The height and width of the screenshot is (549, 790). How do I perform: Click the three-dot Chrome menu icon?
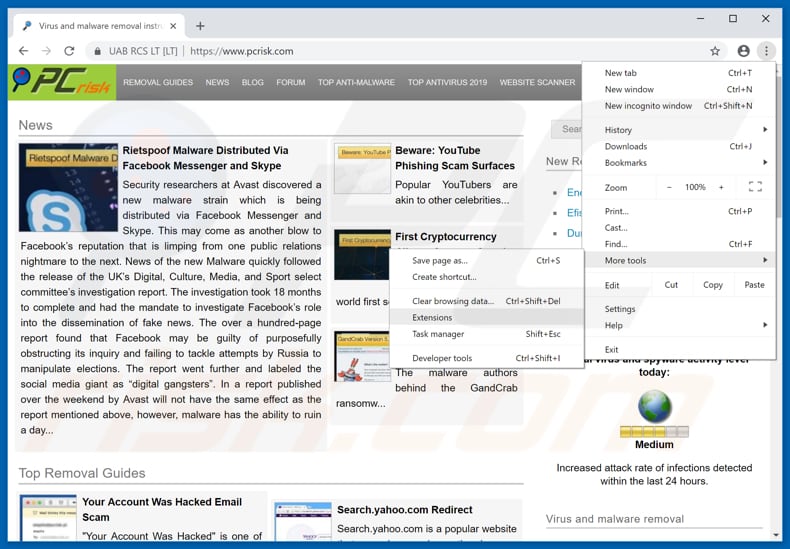coord(766,51)
